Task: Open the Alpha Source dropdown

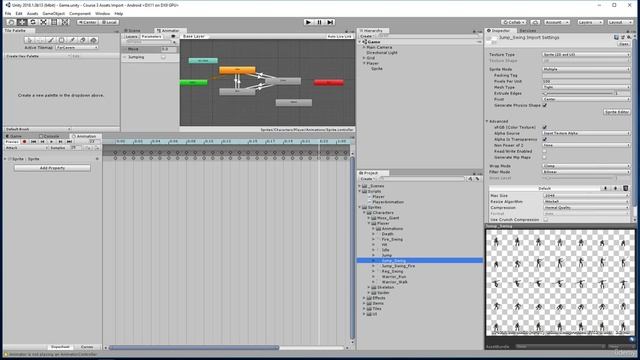Action: (586, 133)
